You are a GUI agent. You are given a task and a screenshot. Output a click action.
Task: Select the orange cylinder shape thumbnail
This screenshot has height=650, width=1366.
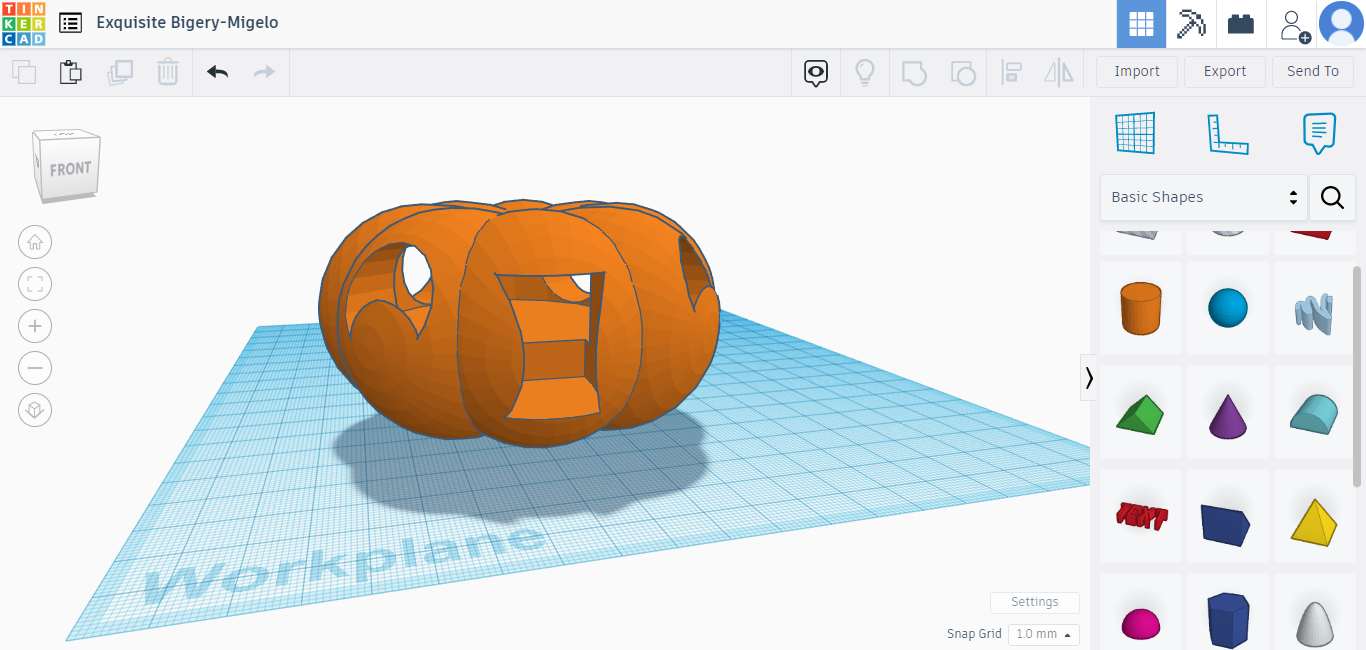(x=1141, y=308)
